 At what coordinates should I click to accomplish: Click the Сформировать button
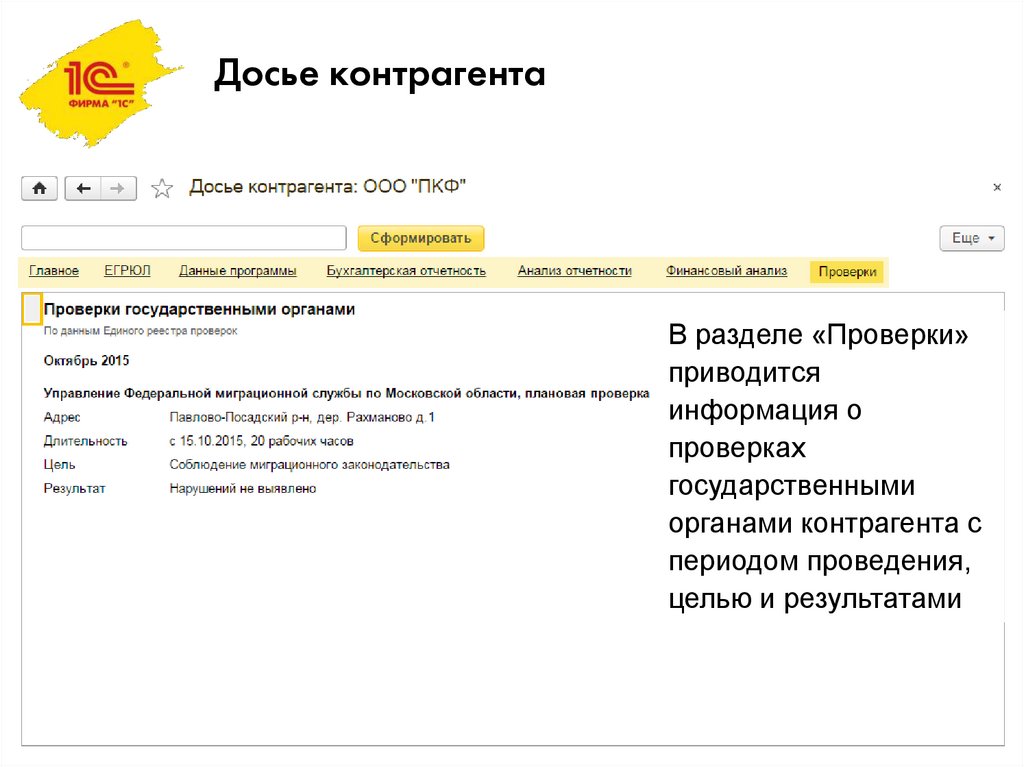tap(421, 238)
